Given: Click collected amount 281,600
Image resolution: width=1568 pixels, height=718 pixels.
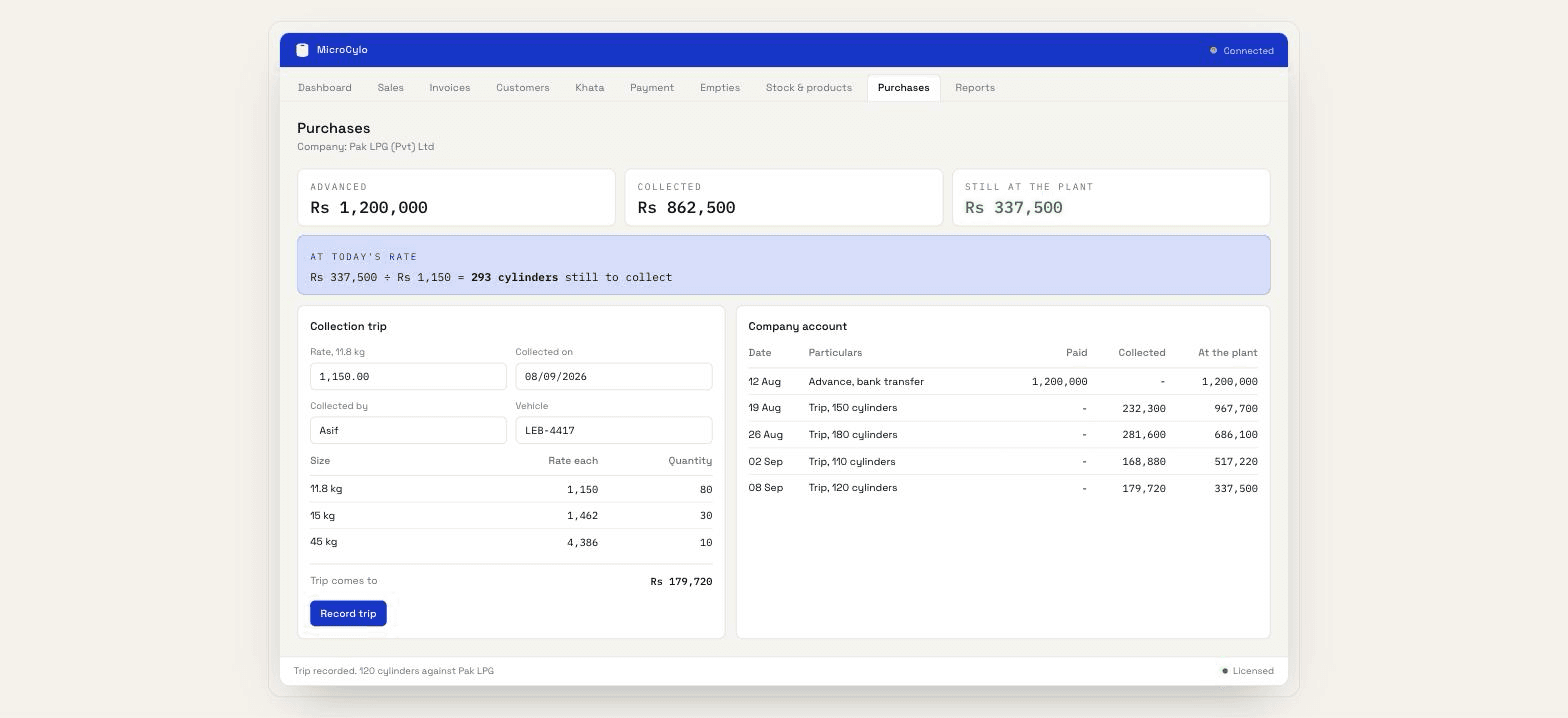Looking at the screenshot, I should 1144,435.
